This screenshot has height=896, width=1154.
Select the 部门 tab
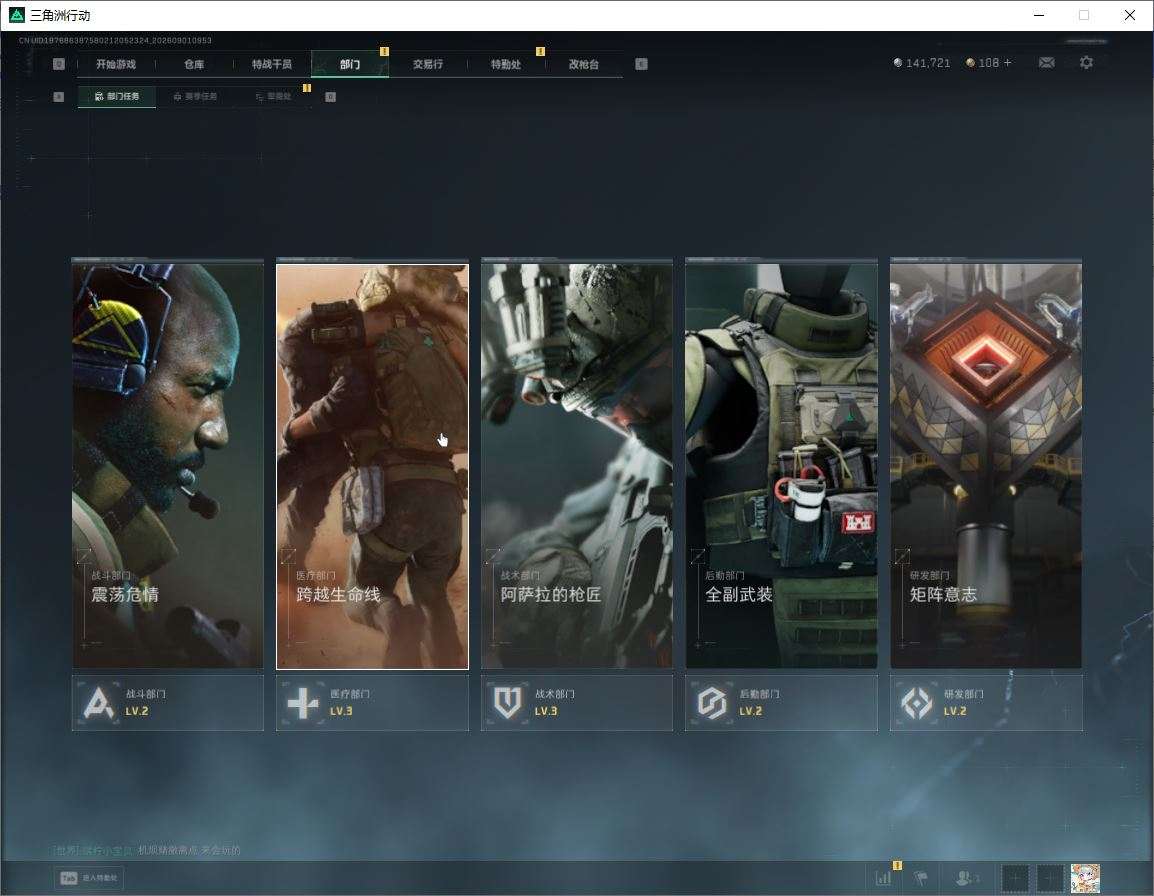click(x=350, y=64)
